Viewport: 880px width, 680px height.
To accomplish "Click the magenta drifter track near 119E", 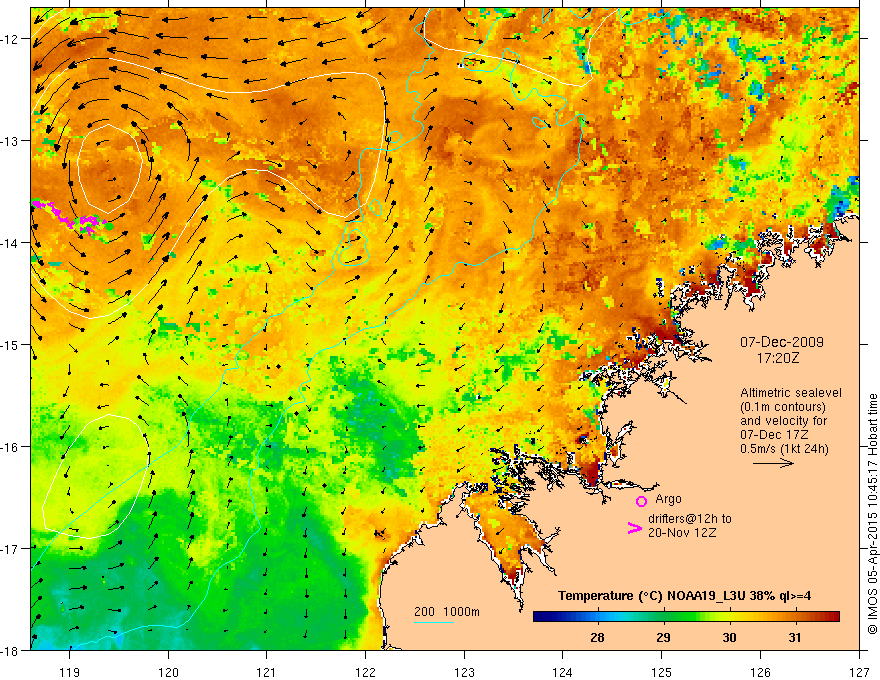I will tap(70, 216).
